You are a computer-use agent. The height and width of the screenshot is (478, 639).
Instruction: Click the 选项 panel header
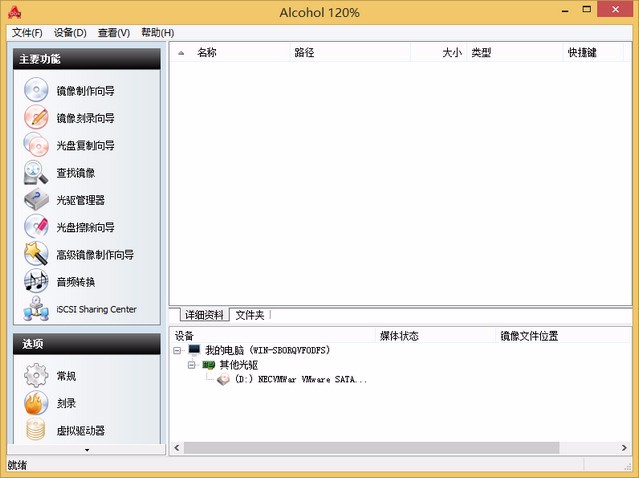tap(86, 344)
